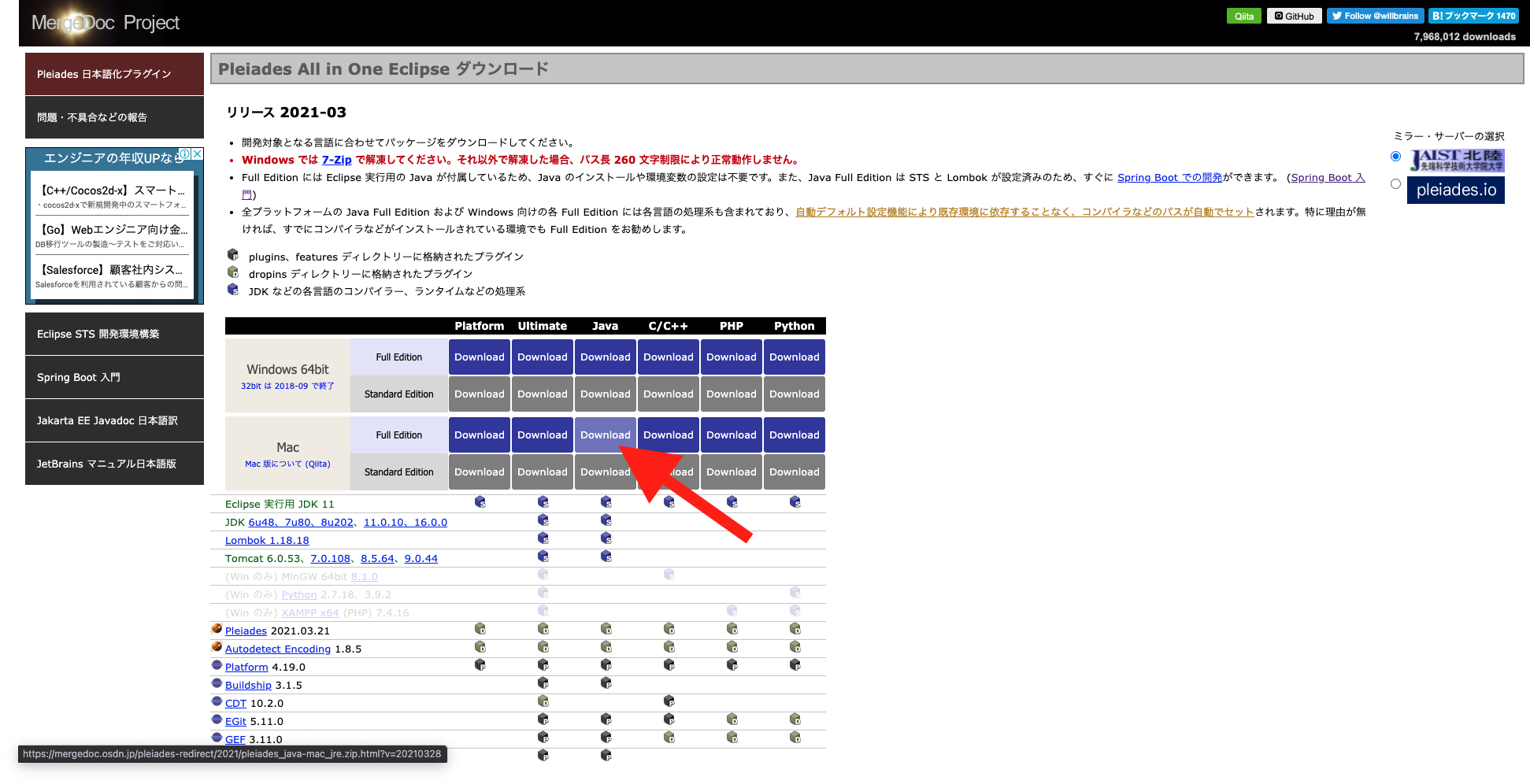Click the Buildship row icon under Java
Viewport: 1530px width, 784px height.
[606, 683]
